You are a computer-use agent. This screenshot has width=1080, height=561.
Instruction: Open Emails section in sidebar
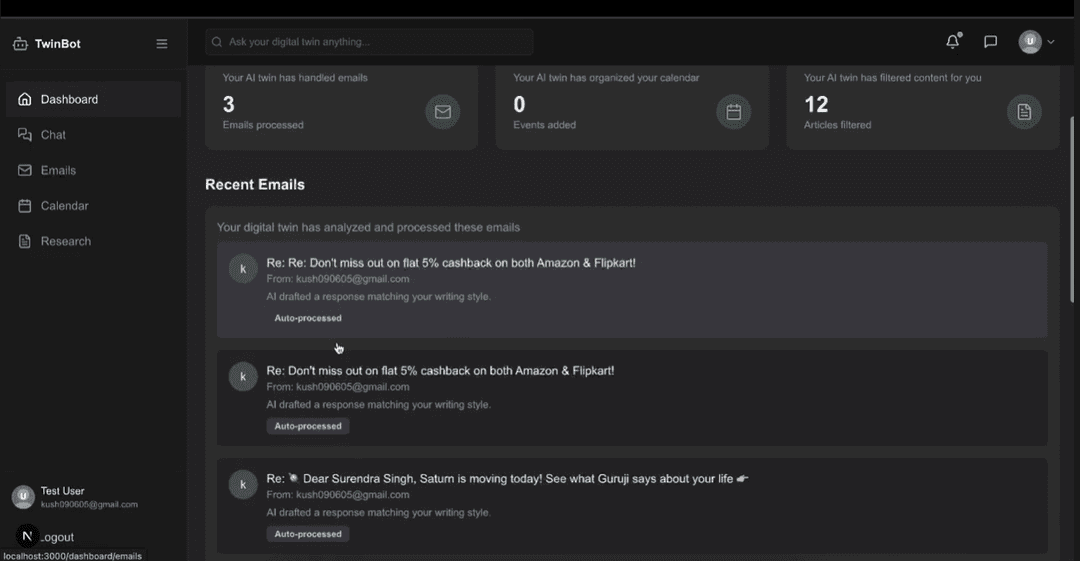point(58,171)
